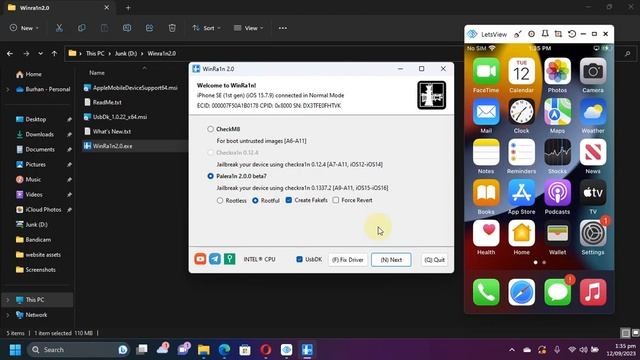Click the YouTube icon in WinRa1n footer

pyautogui.click(x=200, y=259)
